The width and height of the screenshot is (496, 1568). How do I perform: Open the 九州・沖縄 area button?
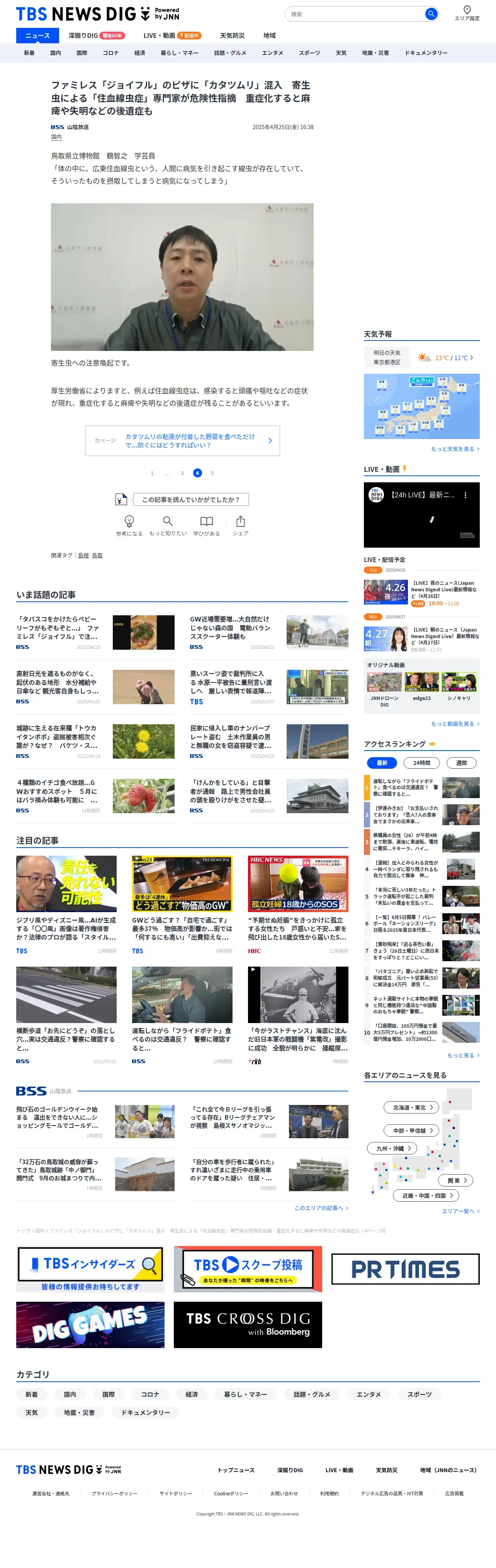392,1148
